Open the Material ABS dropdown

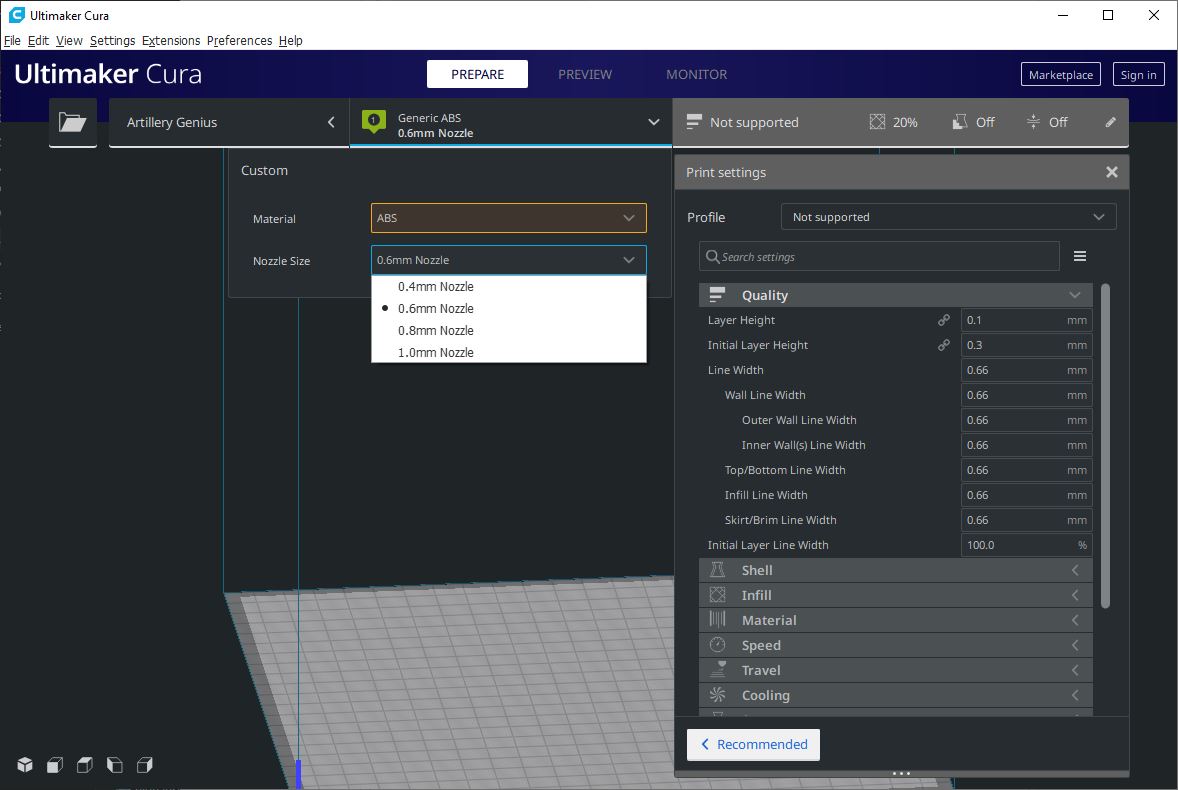[509, 218]
